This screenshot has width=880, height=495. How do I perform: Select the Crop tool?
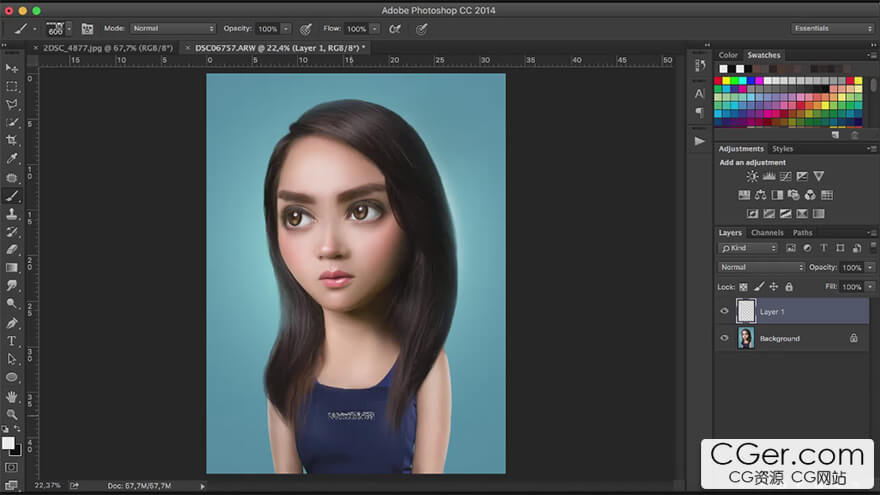click(x=11, y=140)
